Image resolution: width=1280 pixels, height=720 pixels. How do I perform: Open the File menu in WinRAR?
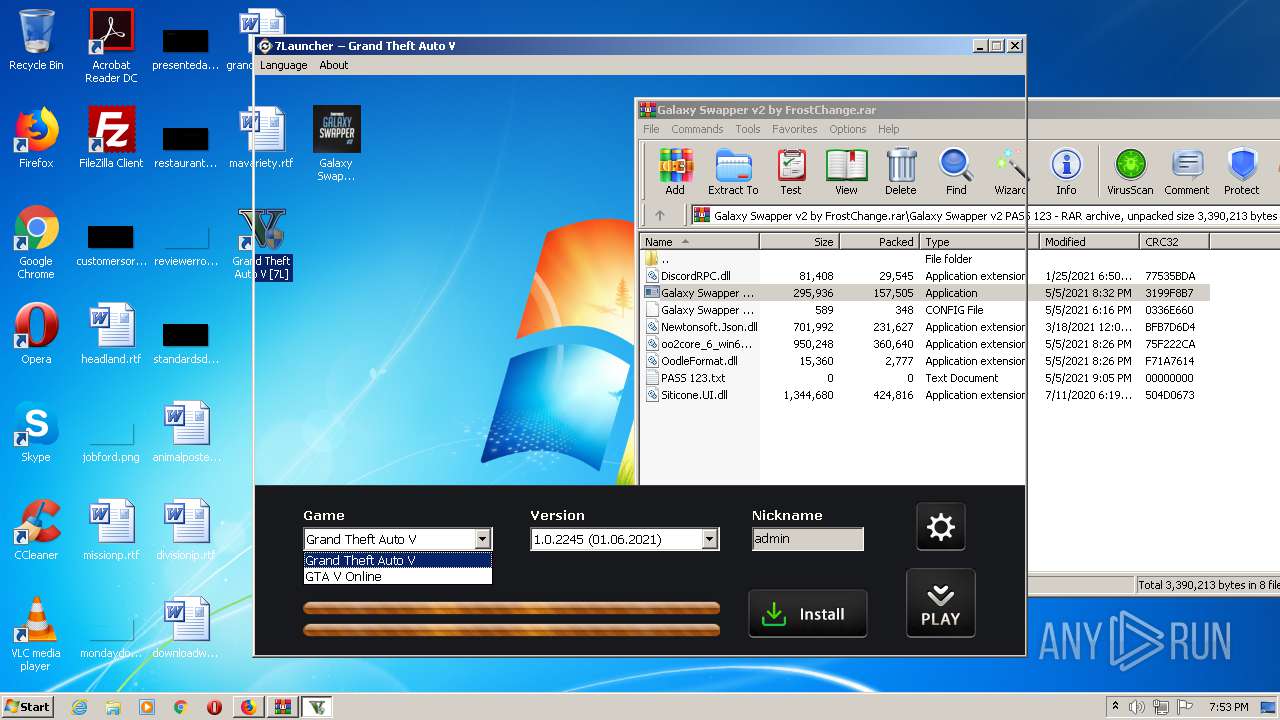point(651,129)
